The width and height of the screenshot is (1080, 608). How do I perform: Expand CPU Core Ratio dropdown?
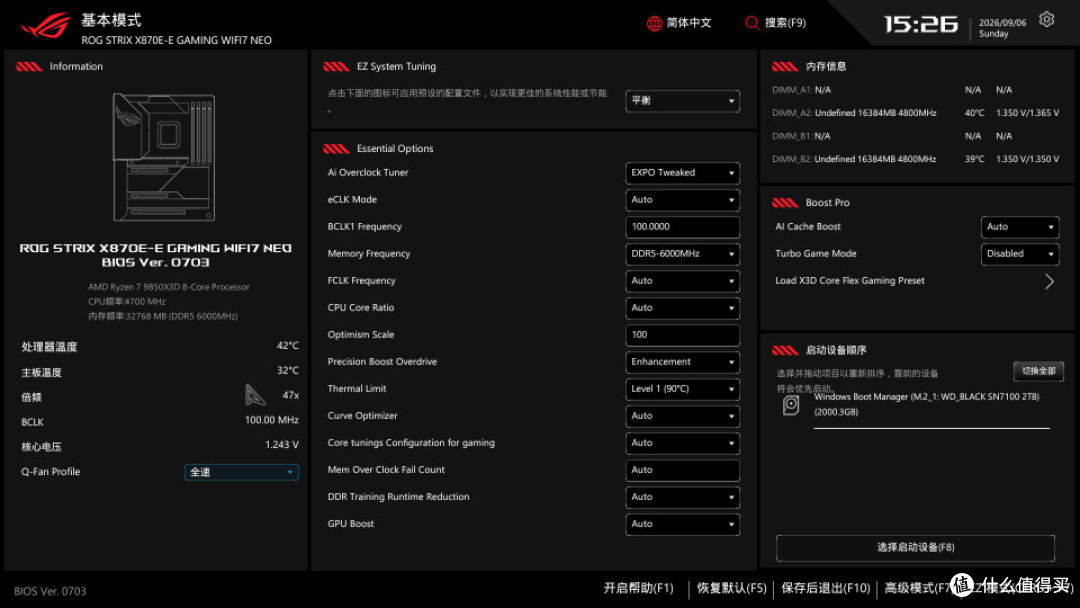click(x=683, y=308)
